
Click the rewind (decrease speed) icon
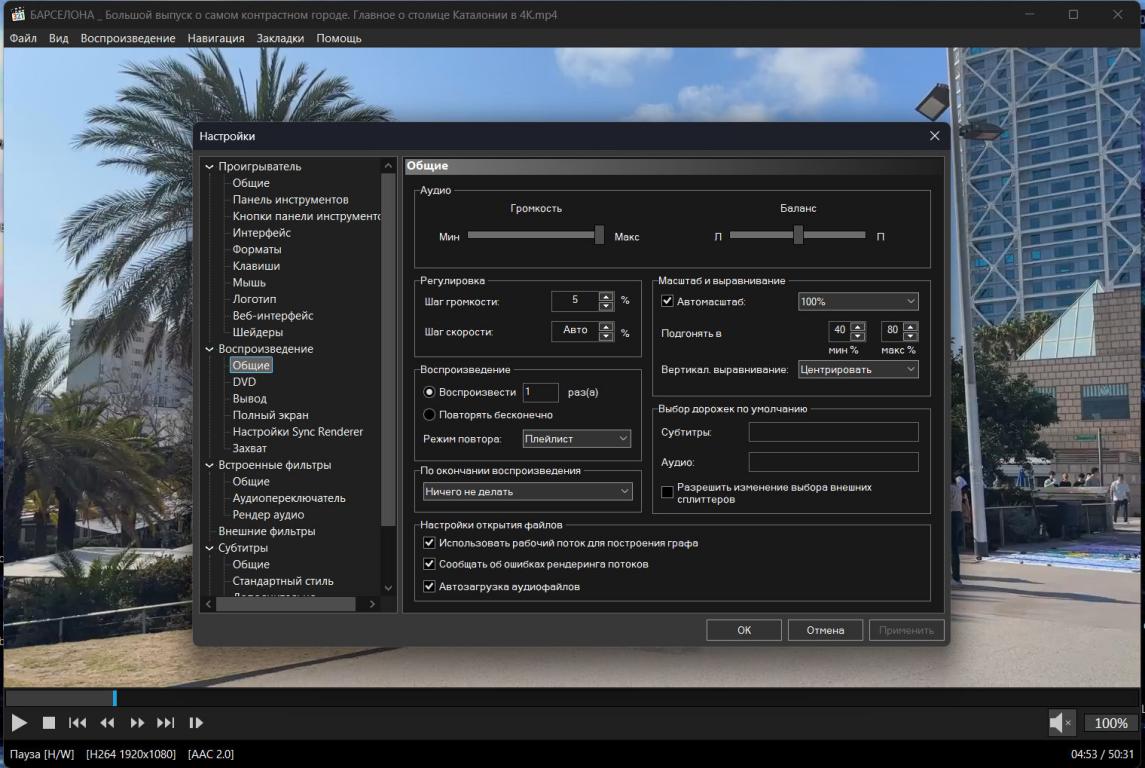point(107,722)
